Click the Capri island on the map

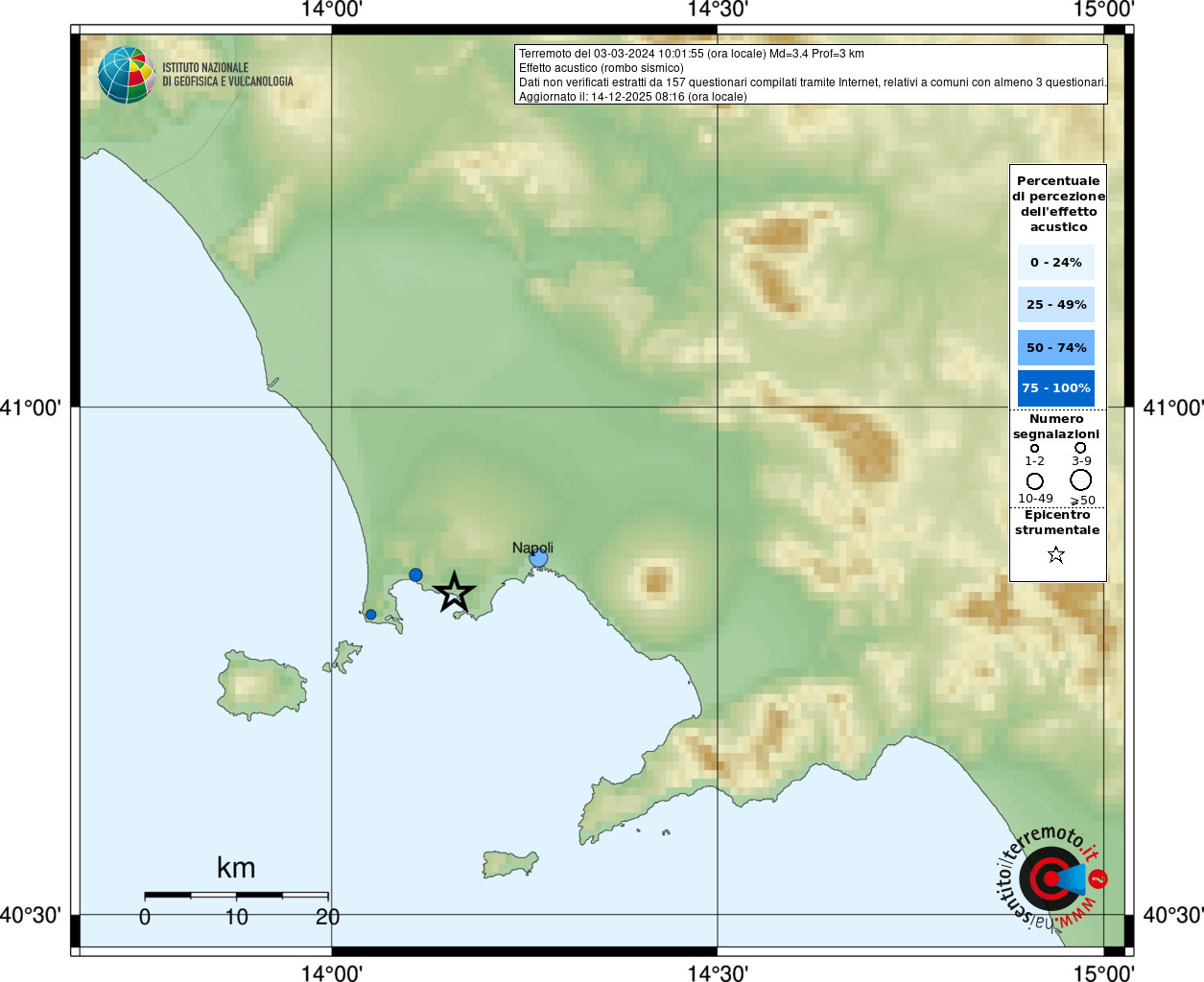[x=509, y=863]
